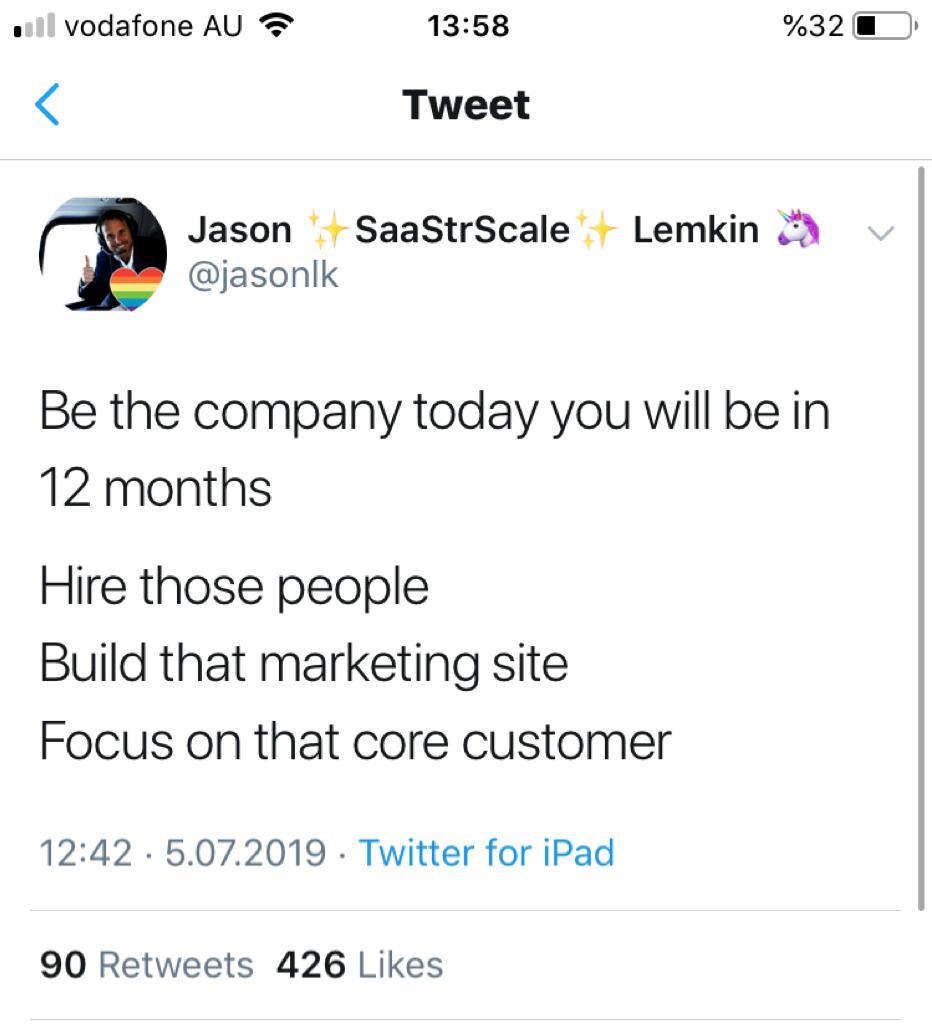
Task: Show the 426 Likes list
Action: point(359,965)
